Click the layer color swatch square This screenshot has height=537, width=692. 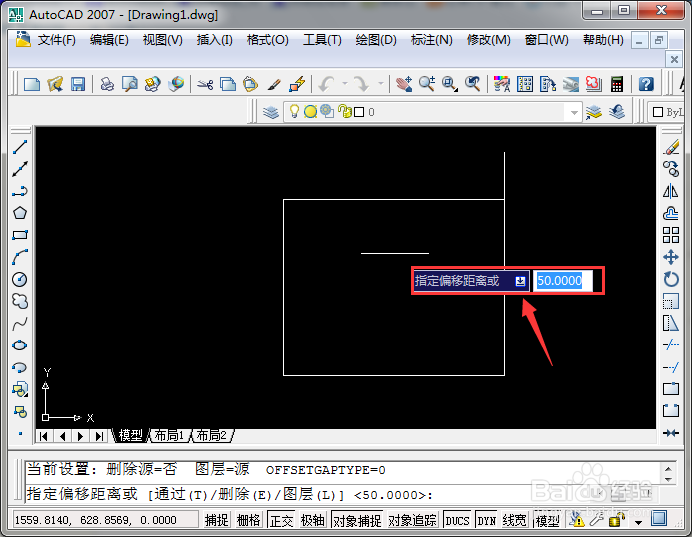(359, 112)
